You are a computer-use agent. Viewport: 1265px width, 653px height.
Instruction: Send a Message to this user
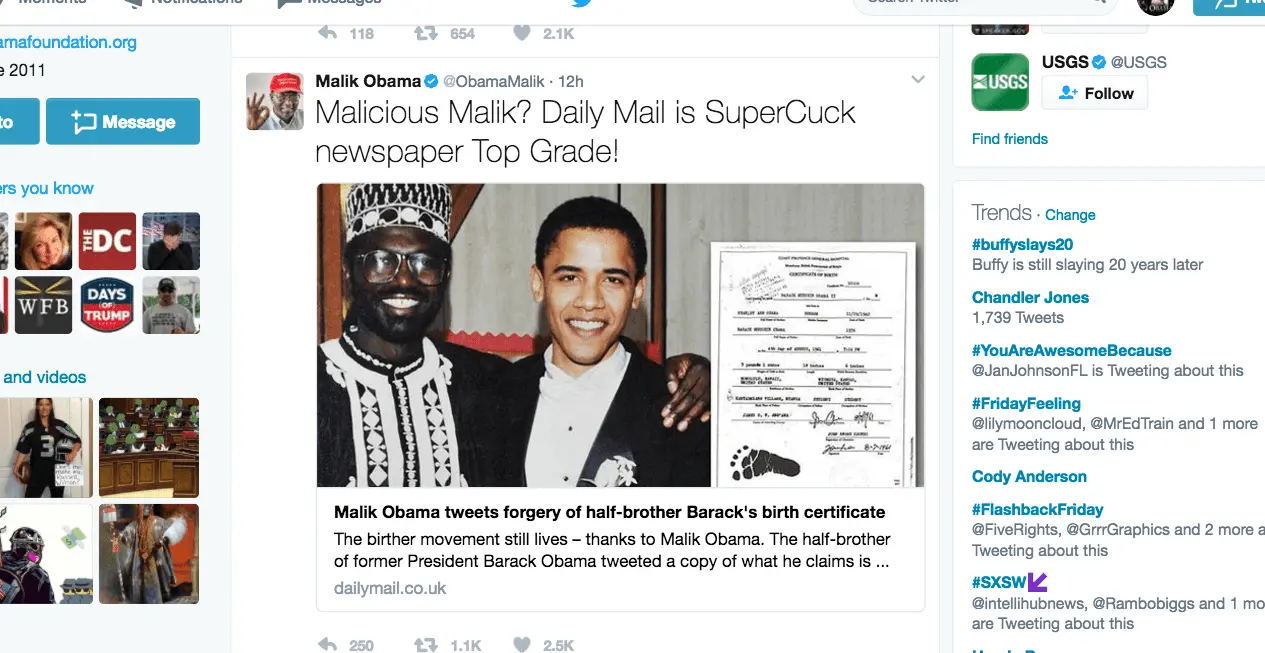[123, 122]
